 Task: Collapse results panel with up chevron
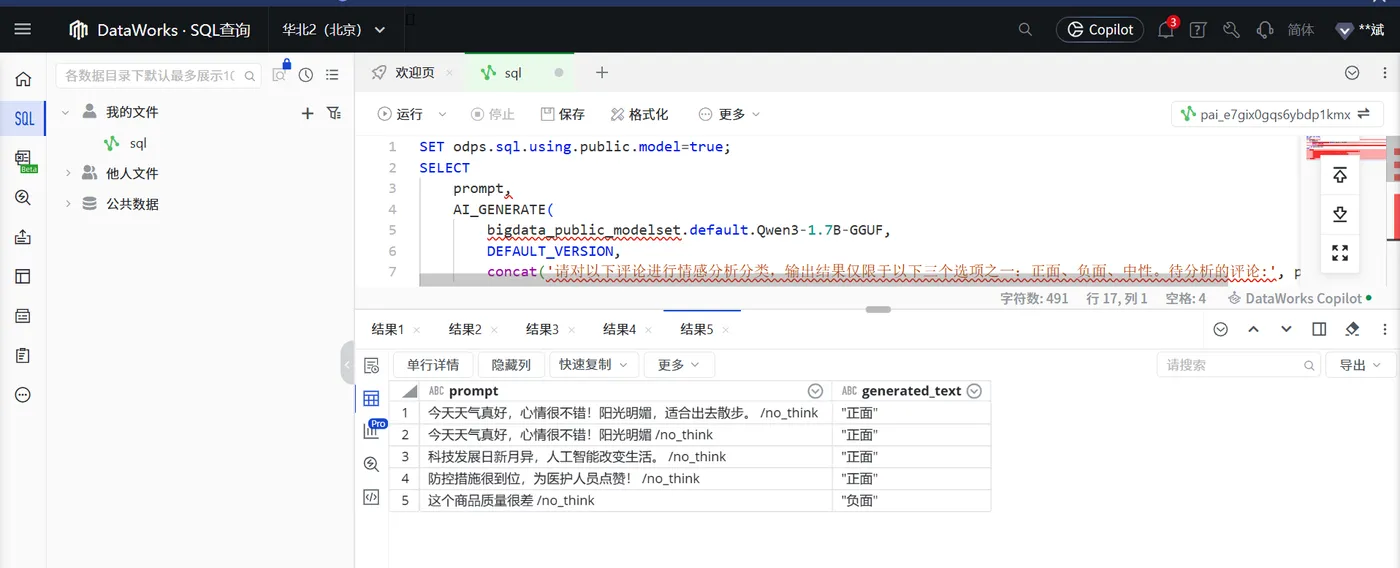pos(1253,329)
